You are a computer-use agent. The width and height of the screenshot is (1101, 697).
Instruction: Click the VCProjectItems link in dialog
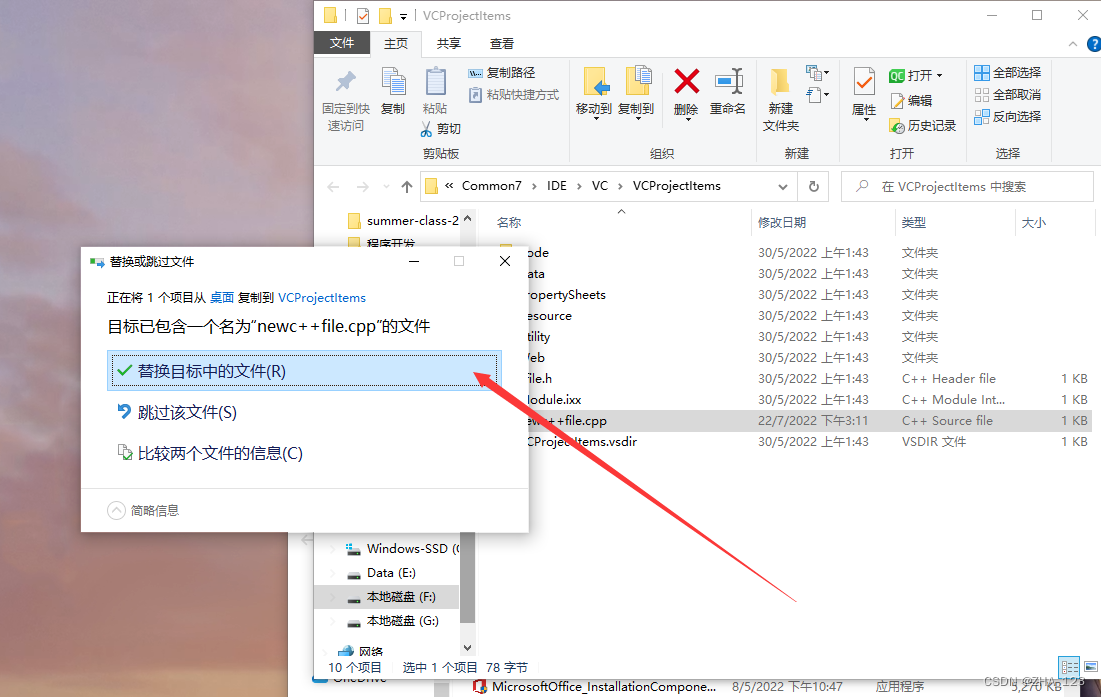[322, 298]
